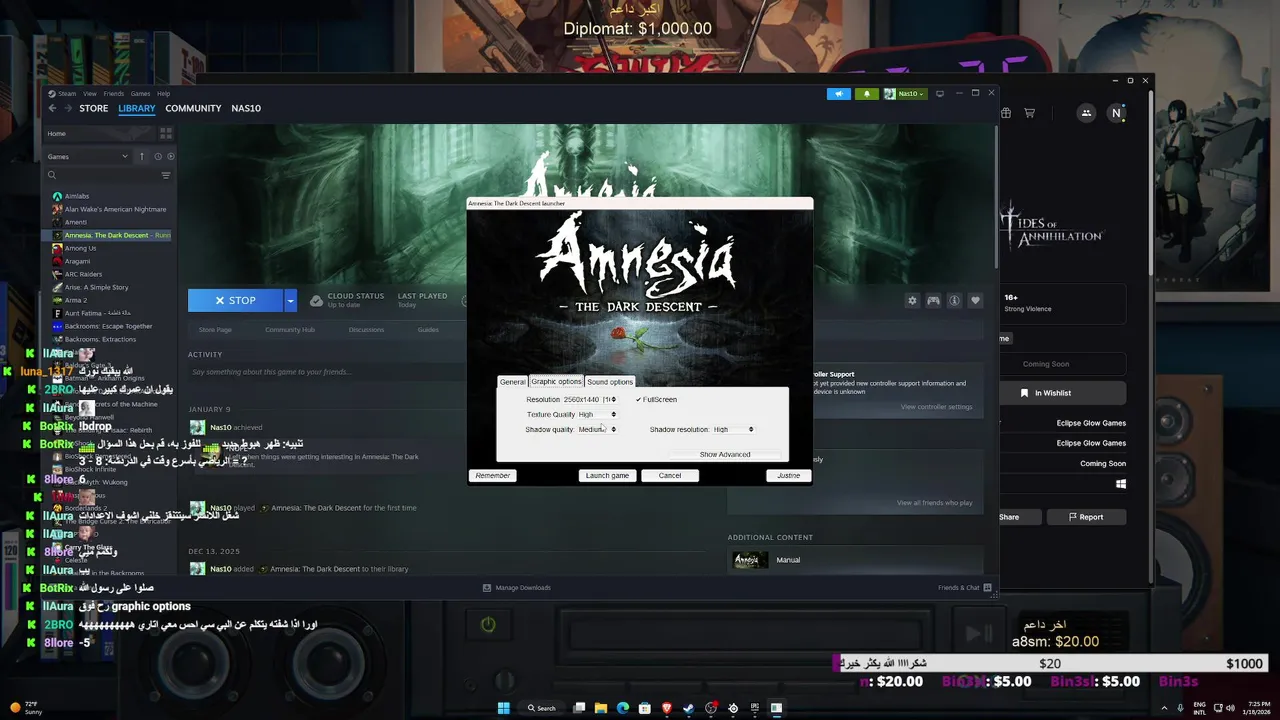Viewport: 1280px width, 720px height.
Task: Open the Guides tab on game page
Action: click(428, 329)
